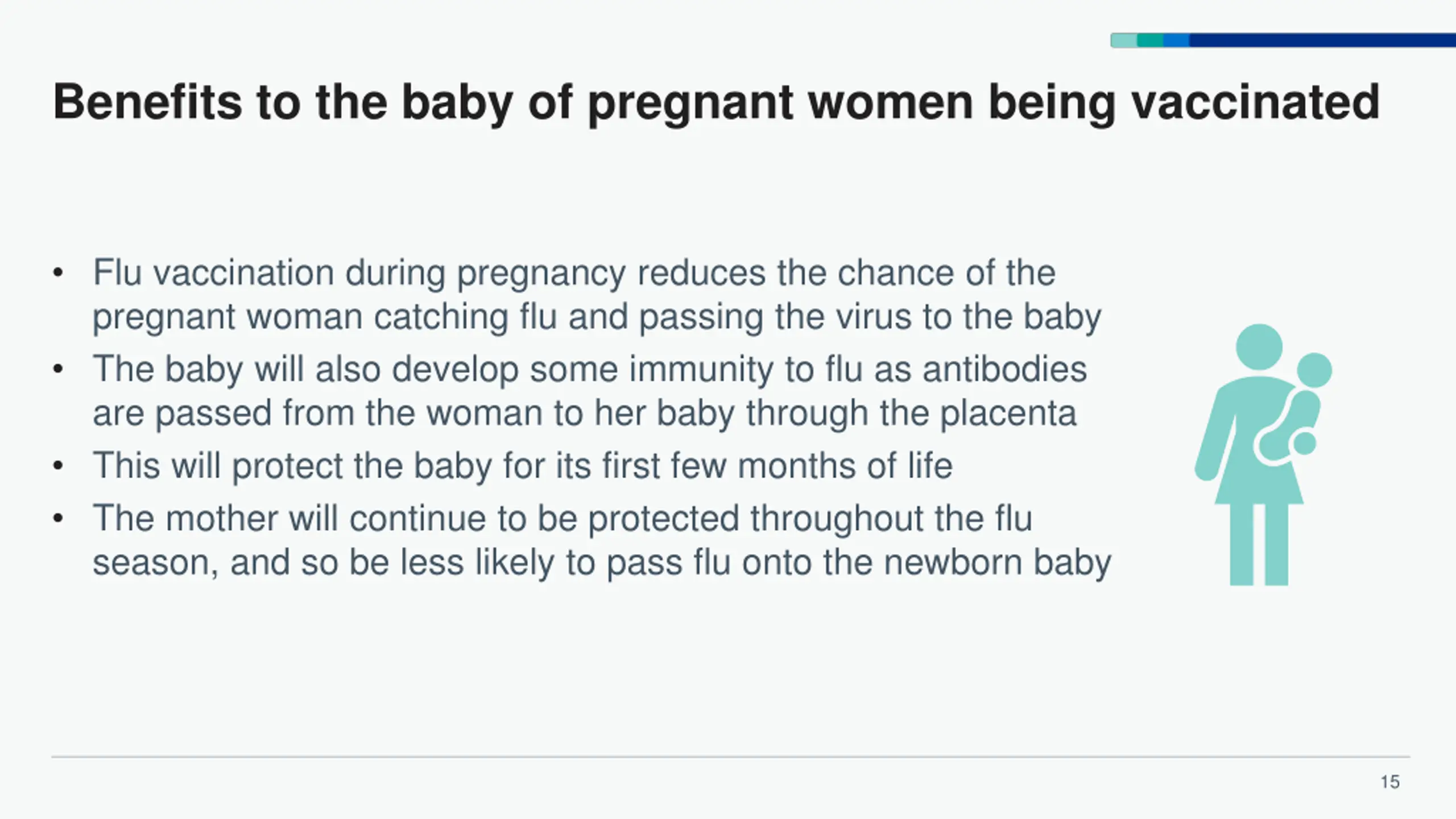This screenshot has height=819, width=1456.
Task: Click the bullet marker before "Flu vaccination"
Action: 57,274
